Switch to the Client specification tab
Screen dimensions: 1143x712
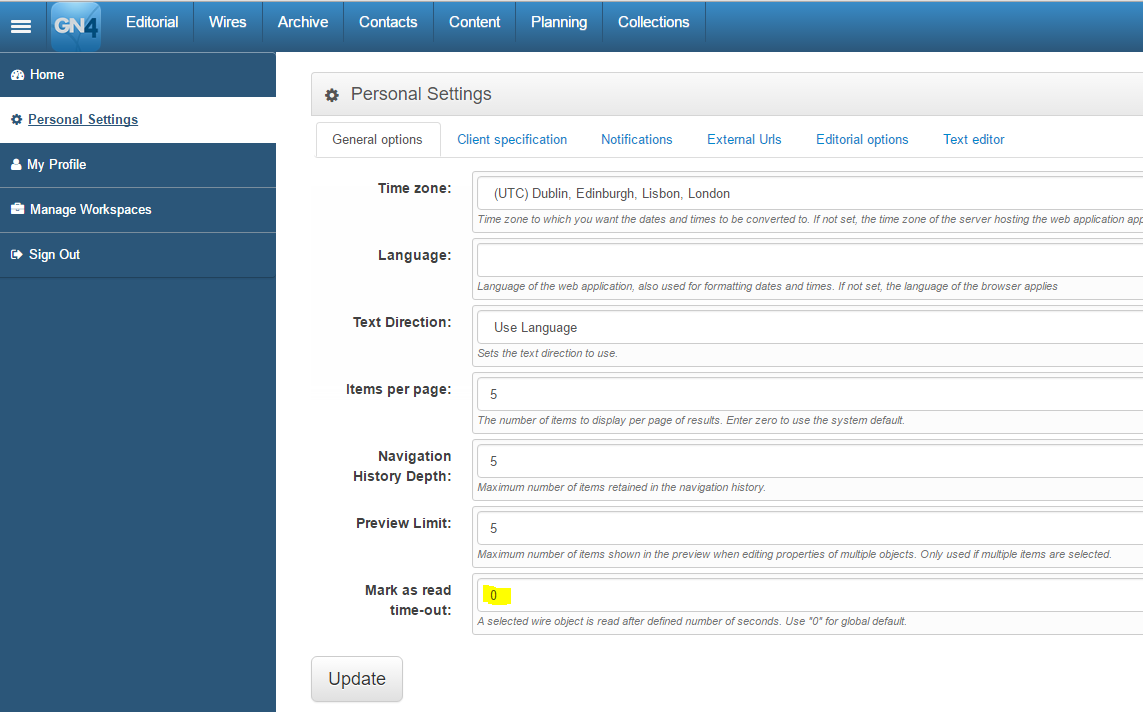coord(512,139)
